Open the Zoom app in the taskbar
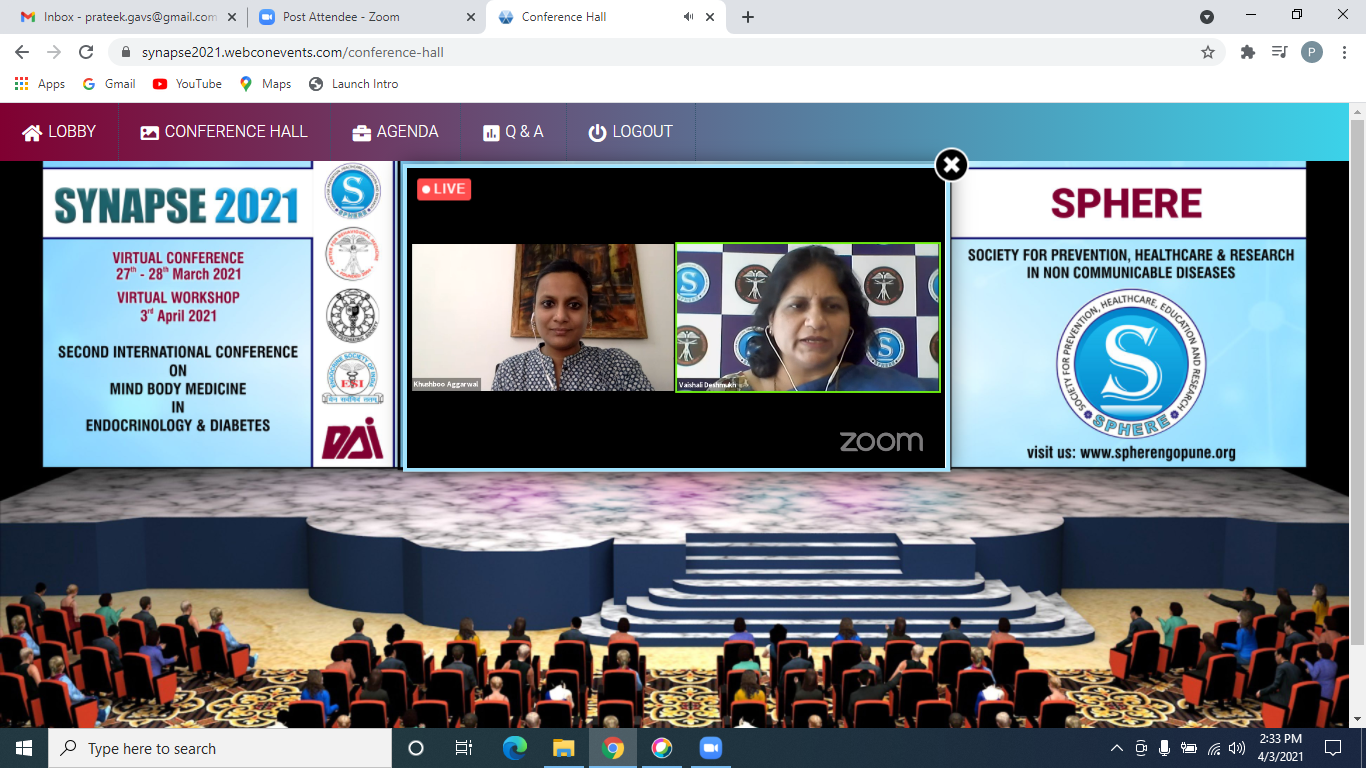Screen dimensions: 1366x768 (x=710, y=748)
